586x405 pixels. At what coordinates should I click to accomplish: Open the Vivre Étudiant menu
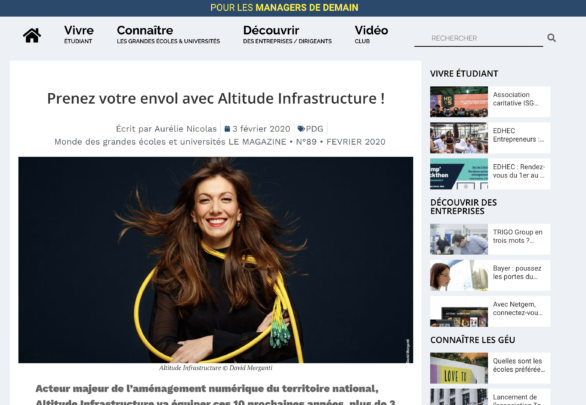[x=79, y=34]
